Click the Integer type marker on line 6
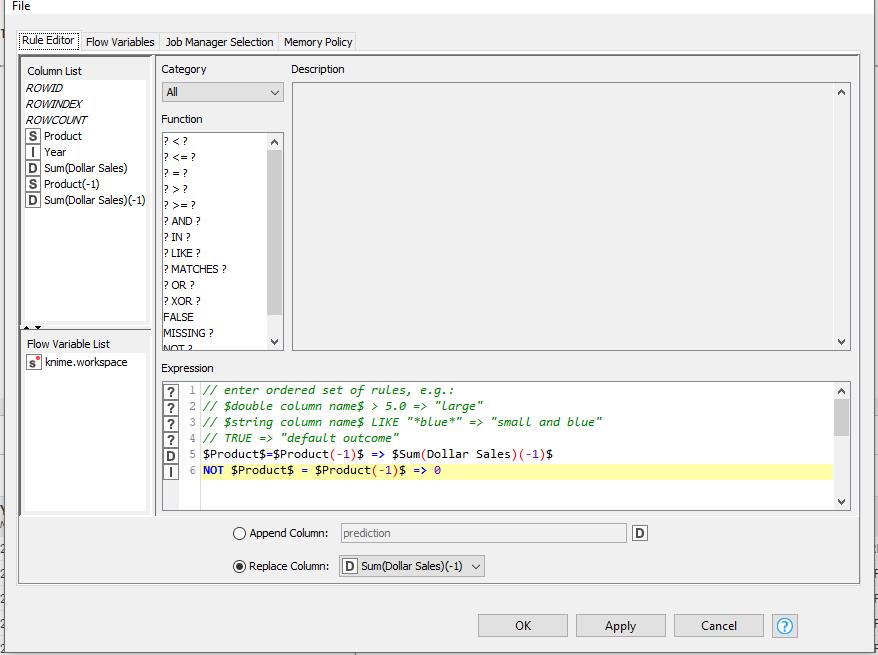The image size is (878, 655). point(171,471)
